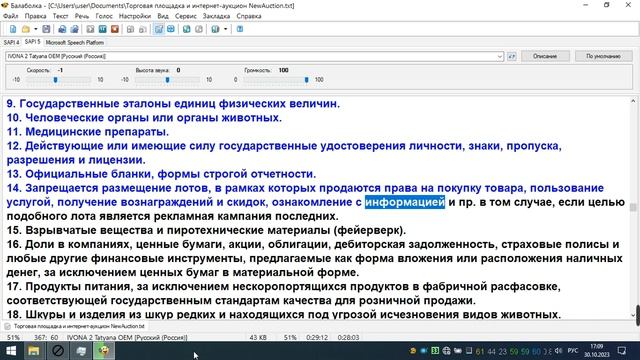Click the 0:28:03 status bar time
The height and width of the screenshot is (360, 640).
tap(348, 338)
